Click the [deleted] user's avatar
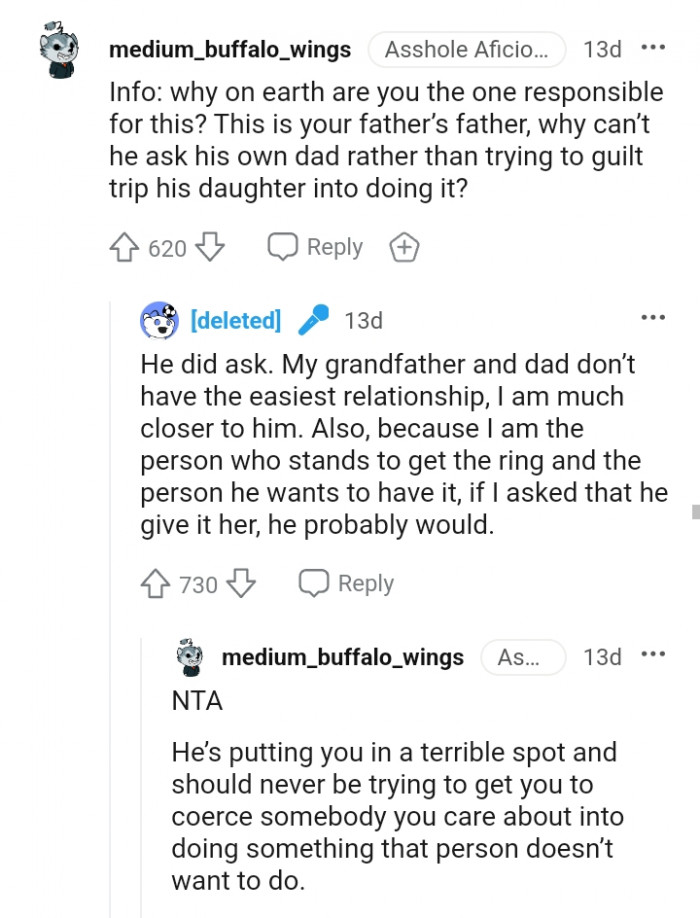700x918 pixels. (157, 319)
